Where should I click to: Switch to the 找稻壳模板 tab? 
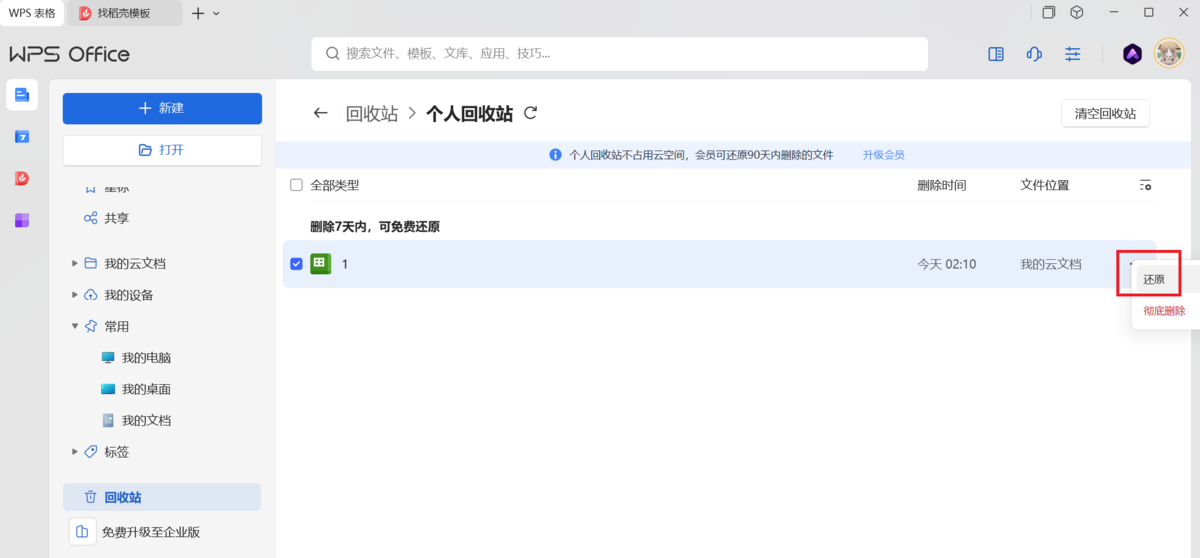tap(124, 13)
